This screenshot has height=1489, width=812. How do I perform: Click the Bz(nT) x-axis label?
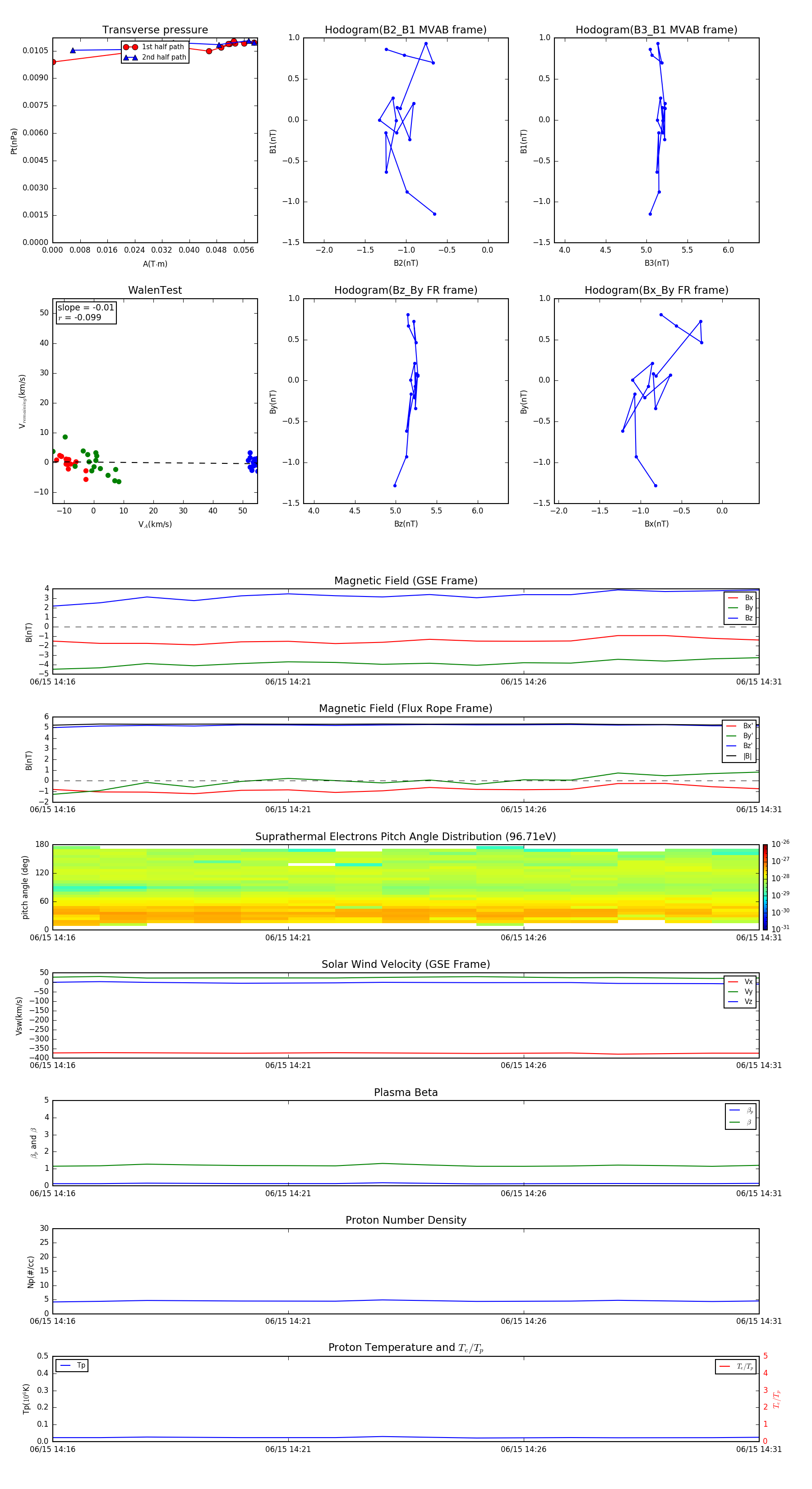406,524
